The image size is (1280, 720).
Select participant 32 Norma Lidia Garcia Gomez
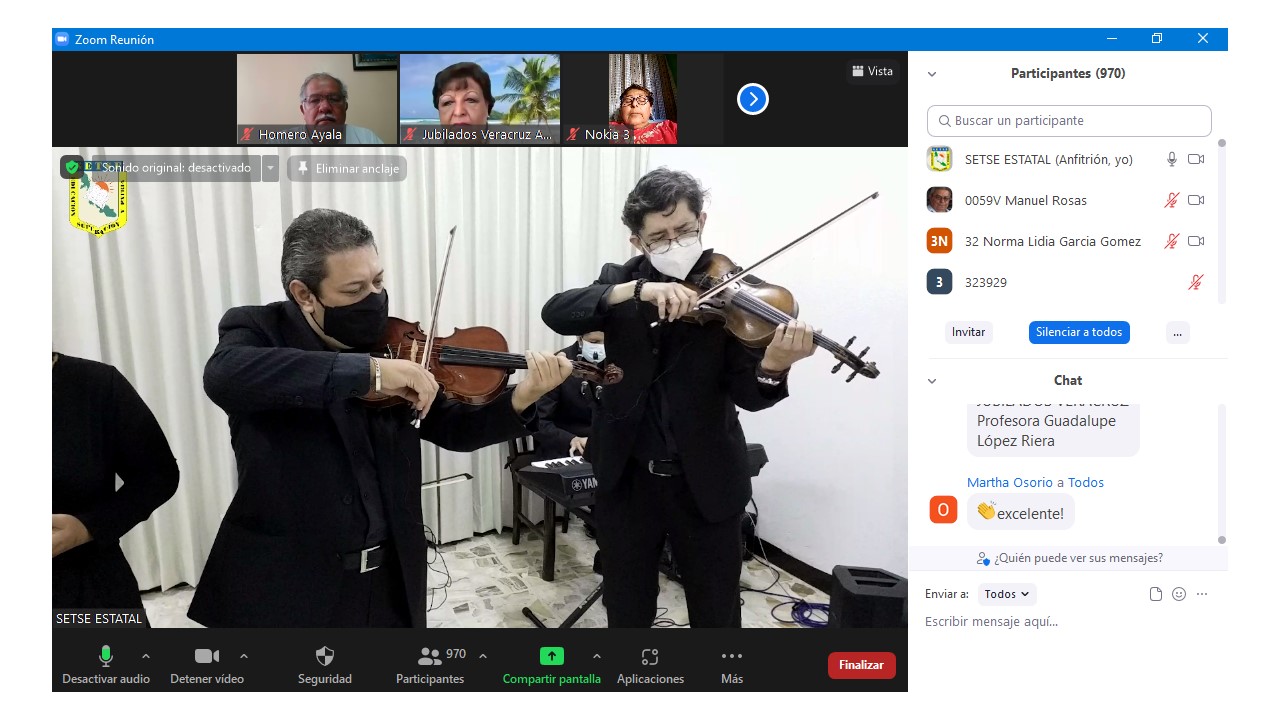(1068, 241)
